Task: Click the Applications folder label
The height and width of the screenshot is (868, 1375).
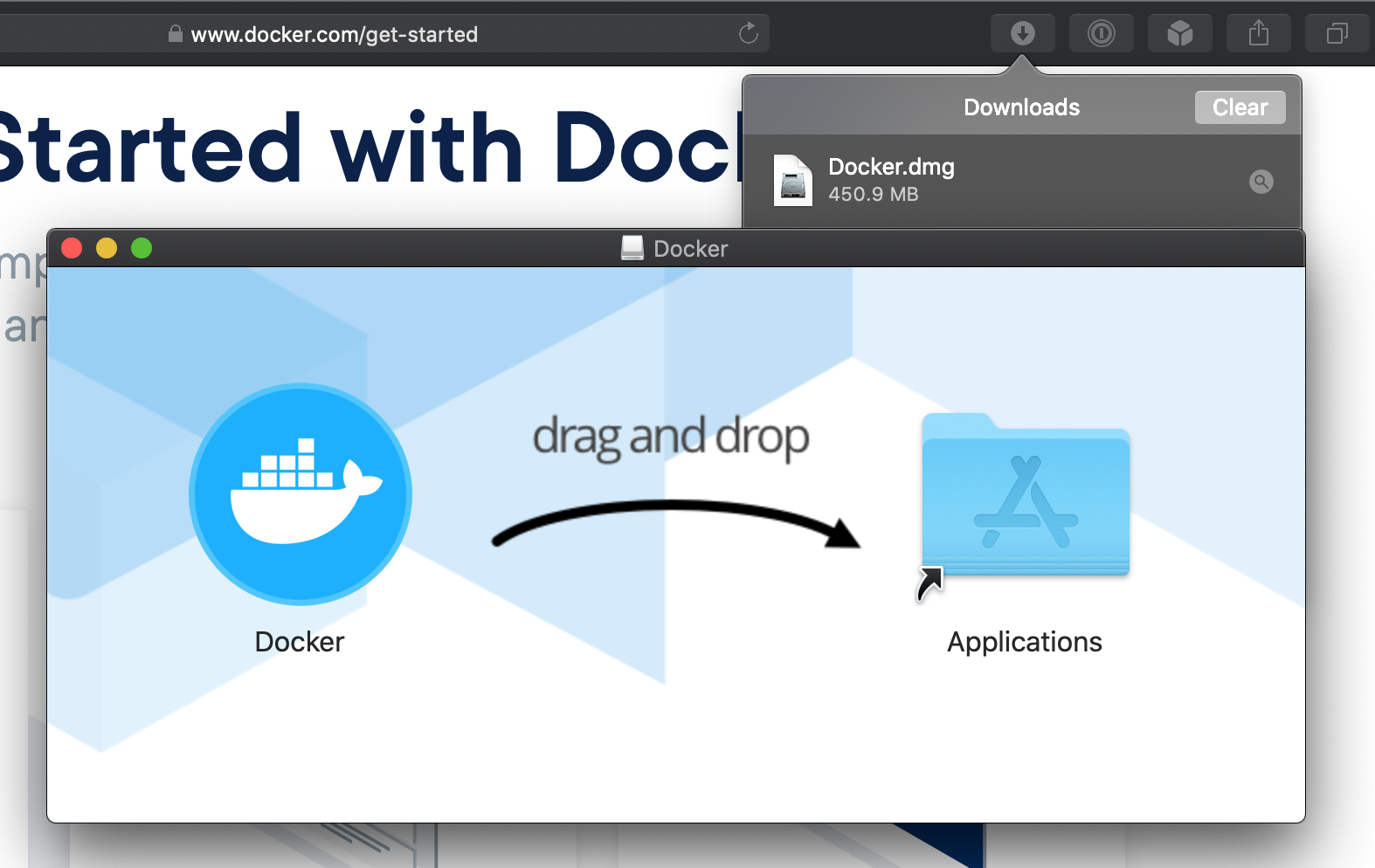Action: click(x=1025, y=643)
